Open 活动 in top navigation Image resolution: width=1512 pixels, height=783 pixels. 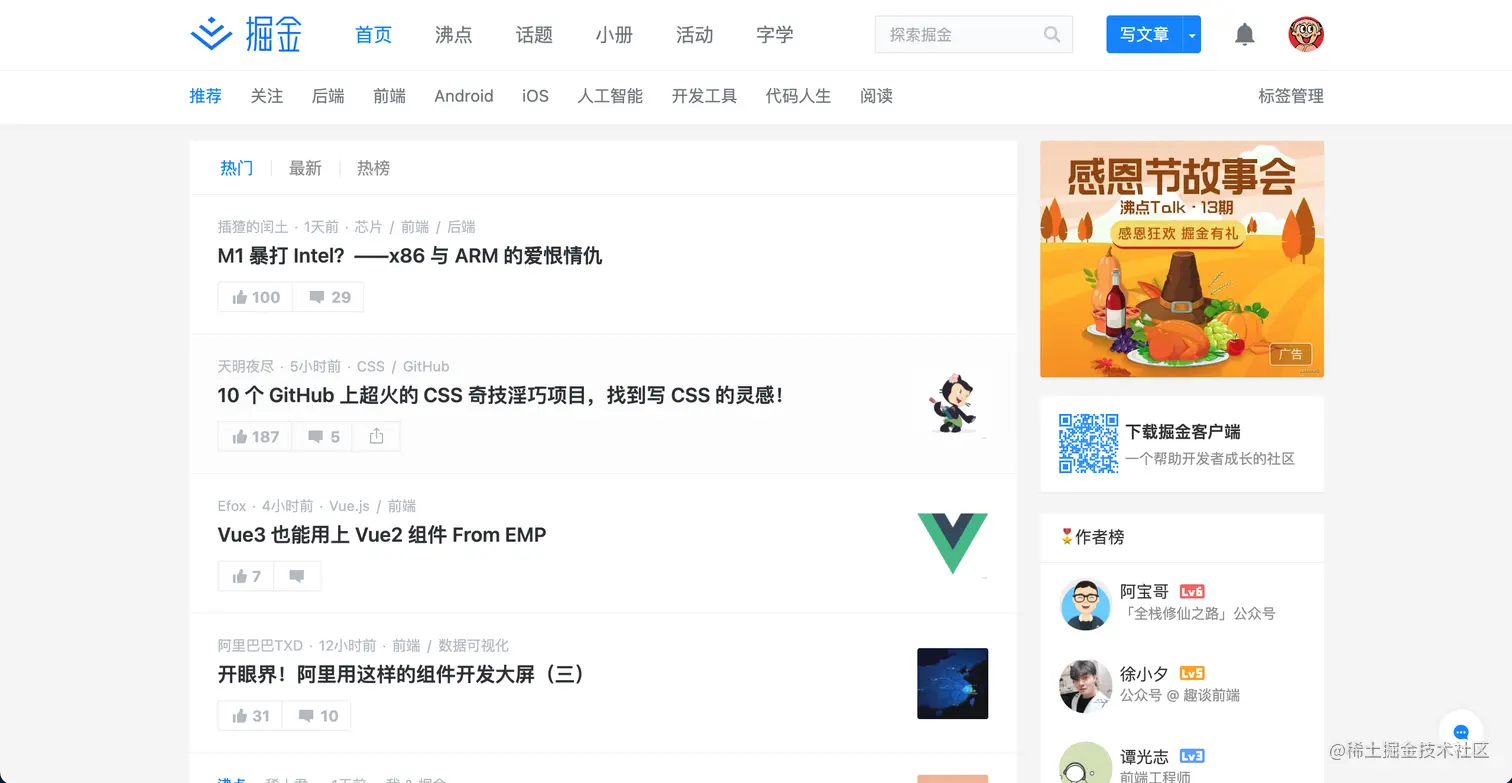pyautogui.click(x=694, y=35)
